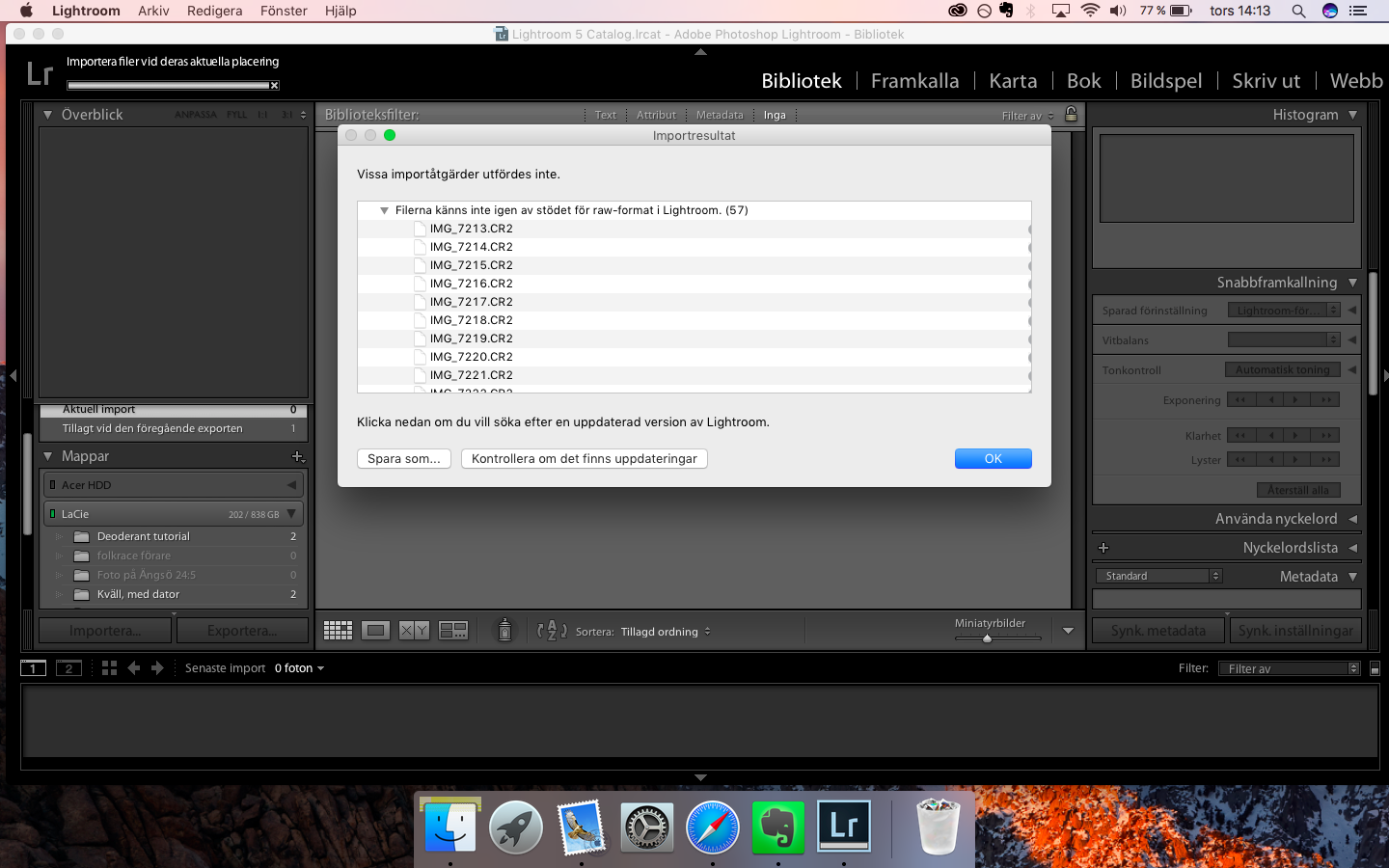This screenshot has height=868, width=1389.
Task: Toggle the filmstrip filter switch
Action: tap(1375, 668)
